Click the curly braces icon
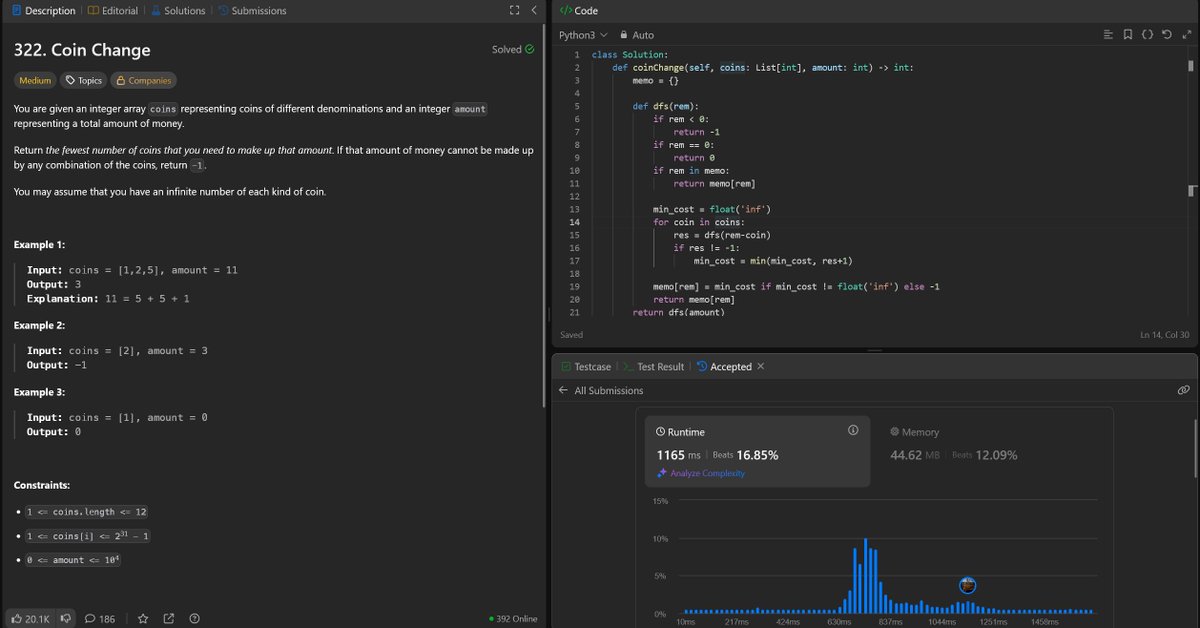 (x=1147, y=35)
